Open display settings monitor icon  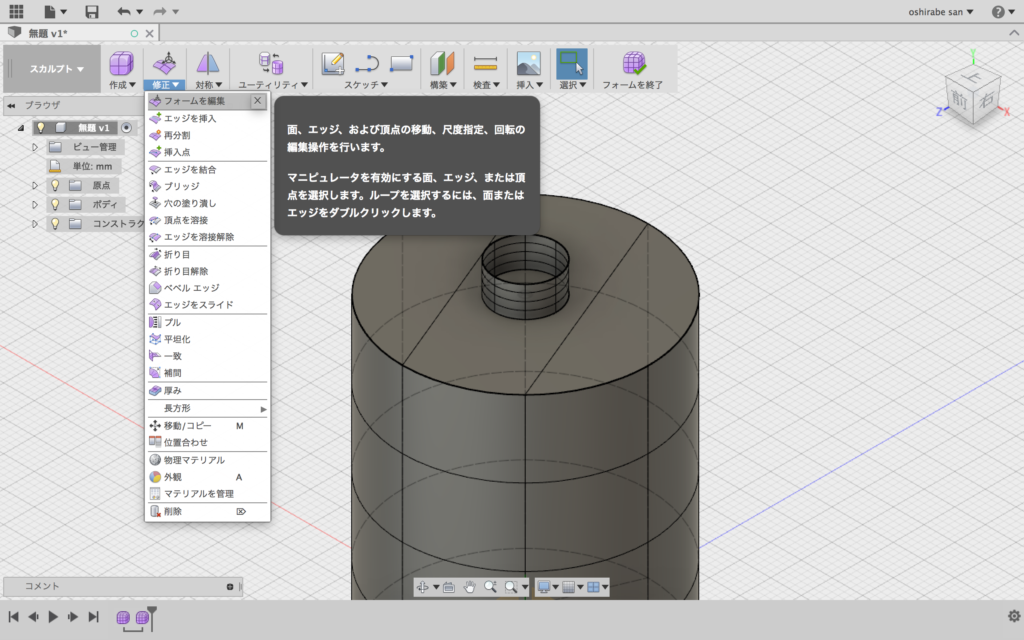pos(543,587)
